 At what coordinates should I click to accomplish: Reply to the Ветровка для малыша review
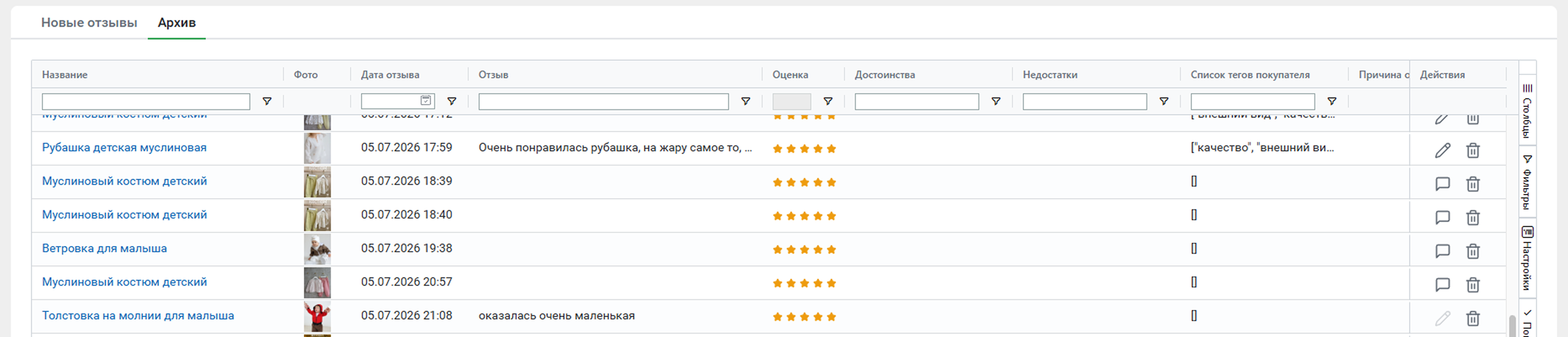coord(1442,250)
